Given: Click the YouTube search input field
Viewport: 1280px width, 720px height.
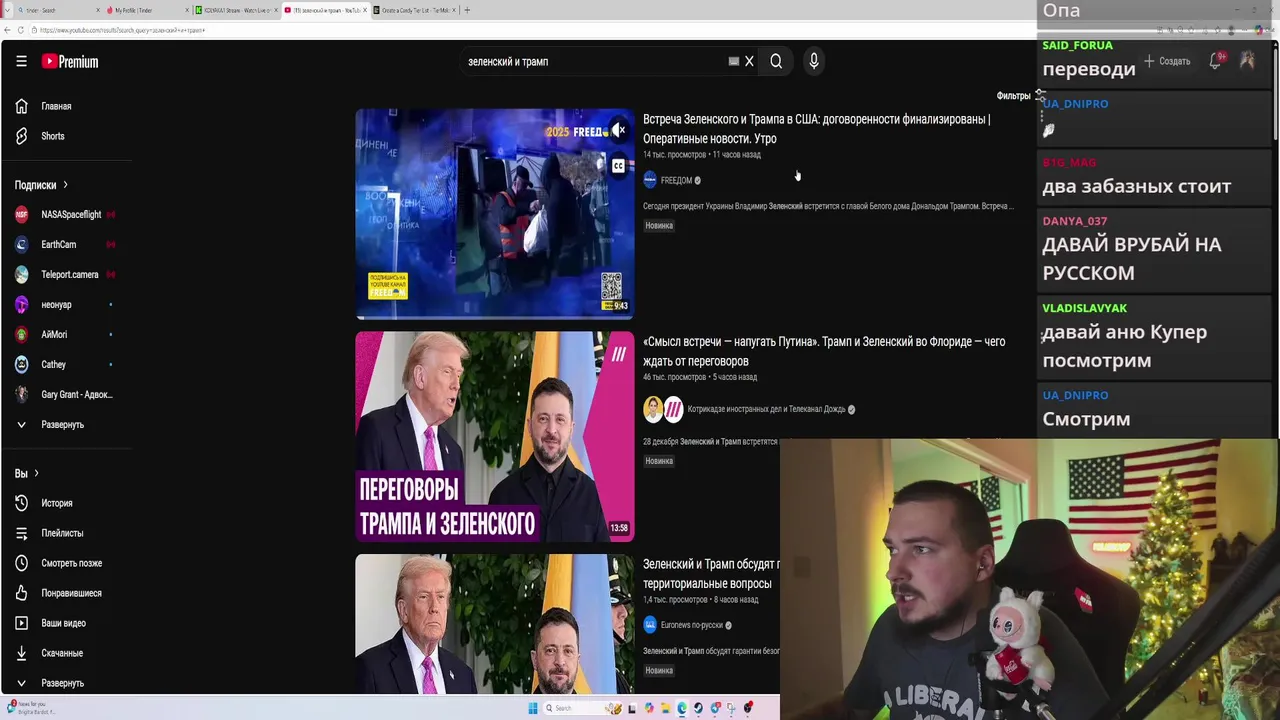Looking at the screenshot, I should coord(595,61).
